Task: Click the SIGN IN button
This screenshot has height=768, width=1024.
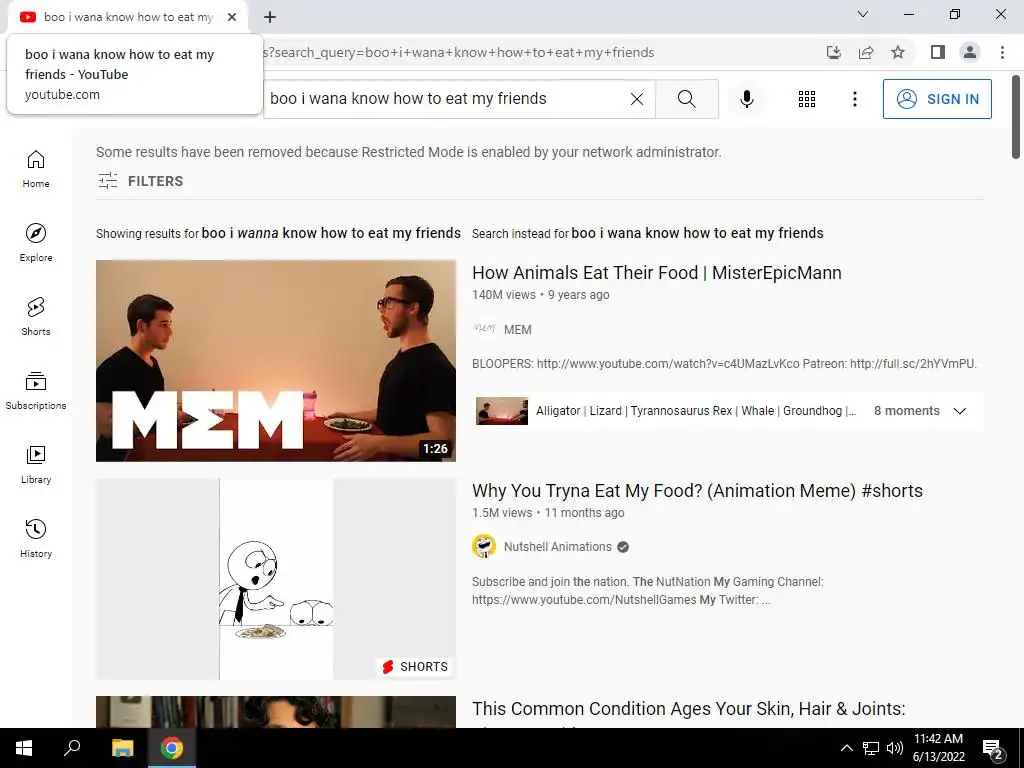Action: (x=937, y=99)
